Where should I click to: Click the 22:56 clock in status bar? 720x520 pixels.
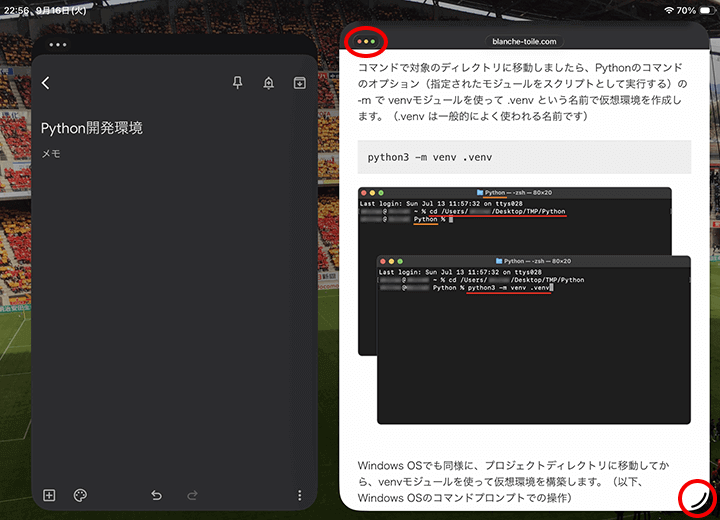point(16,10)
